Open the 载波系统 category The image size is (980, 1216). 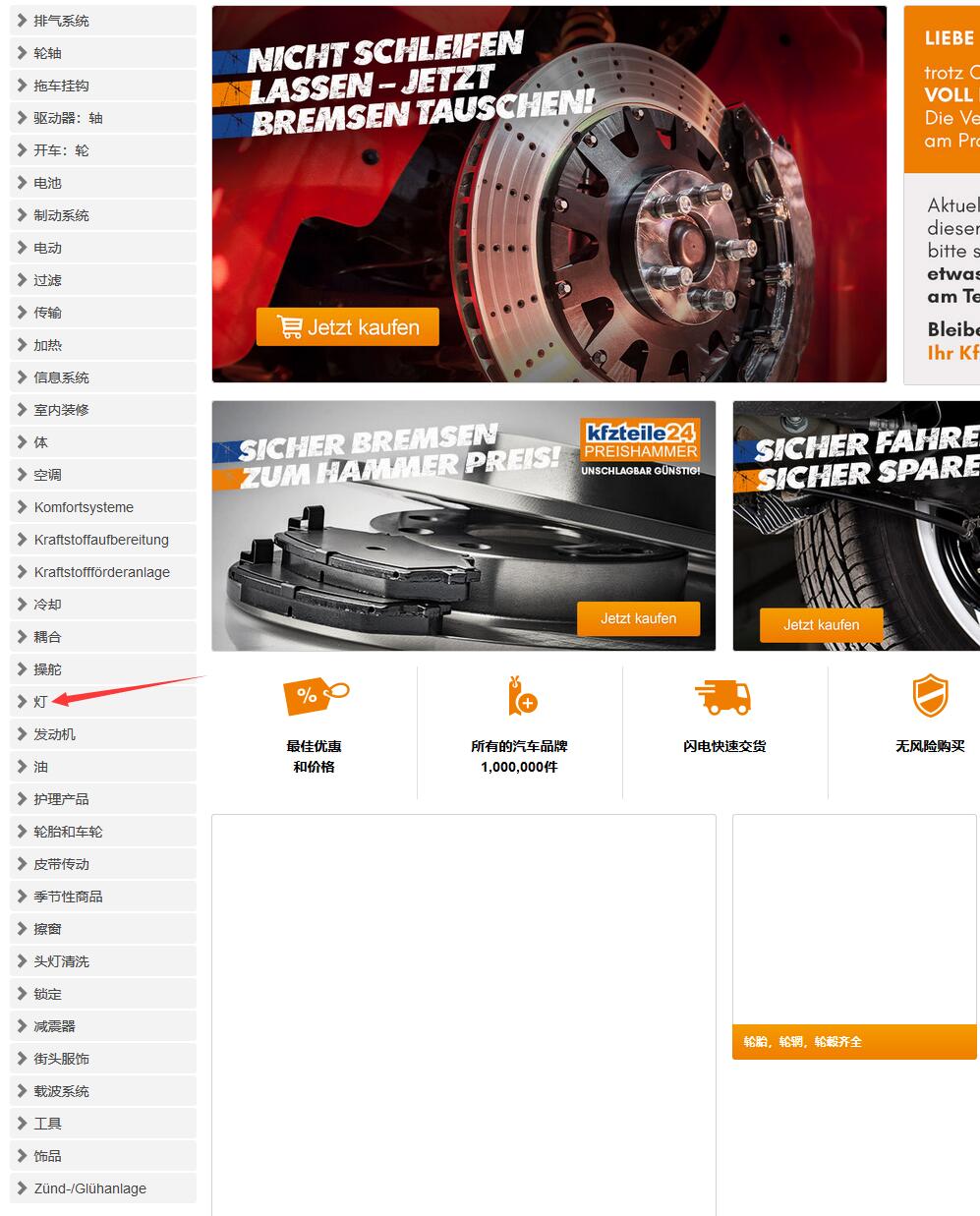coord(102,1091)
